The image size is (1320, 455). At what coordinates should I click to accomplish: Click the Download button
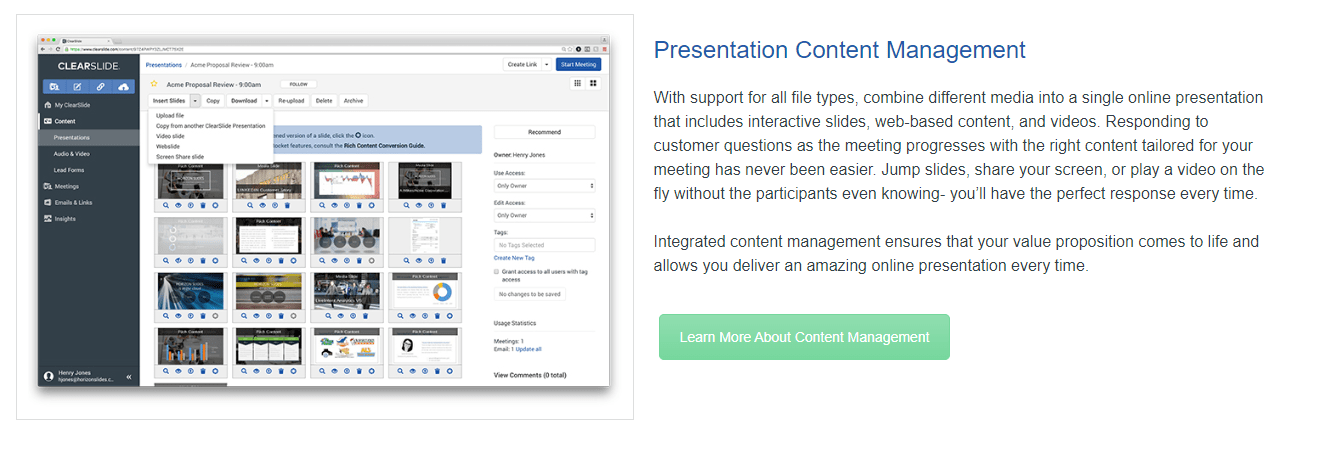pyautogui.click(x=244, y=101)
